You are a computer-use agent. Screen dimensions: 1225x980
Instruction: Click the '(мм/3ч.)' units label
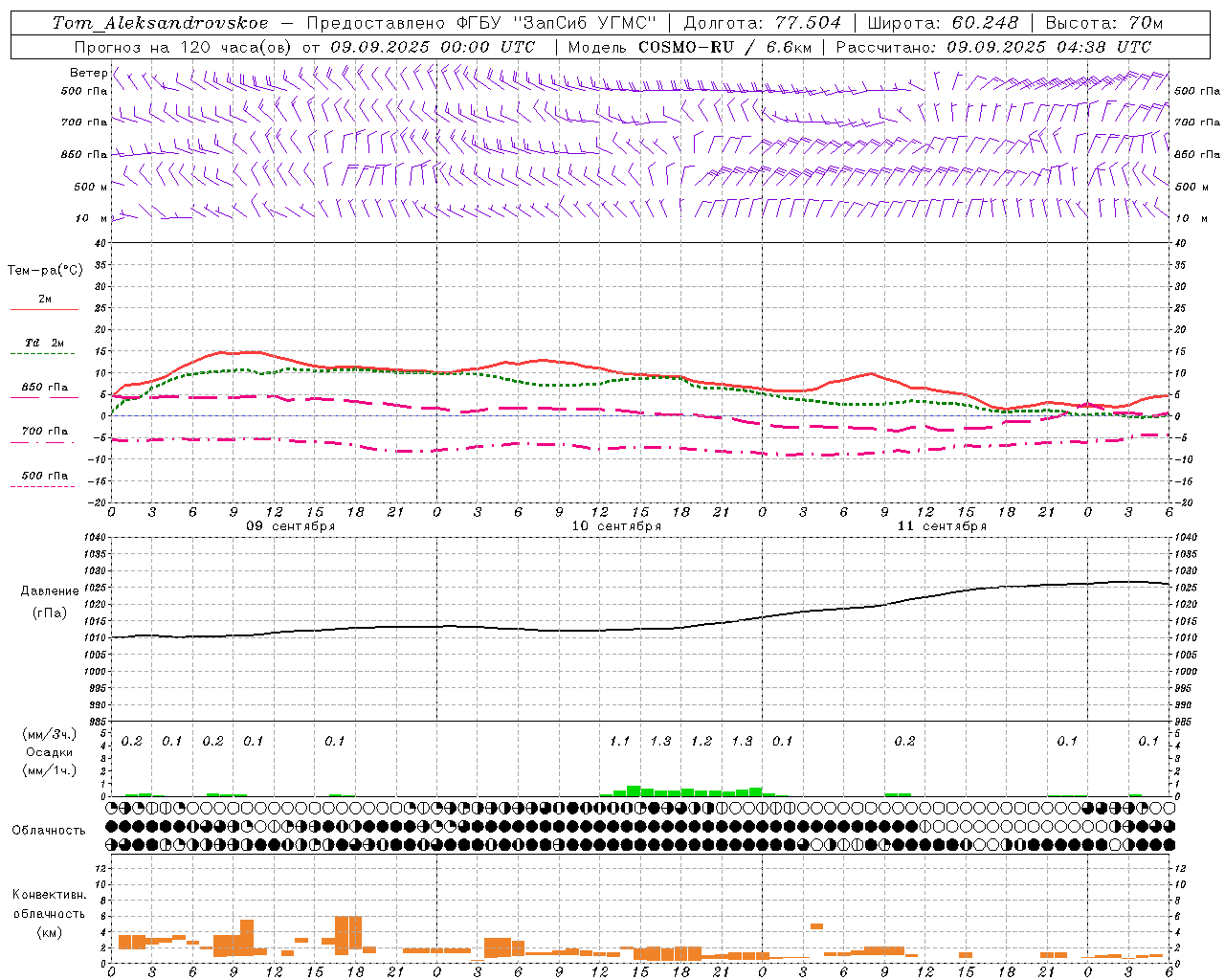point(50,734)
